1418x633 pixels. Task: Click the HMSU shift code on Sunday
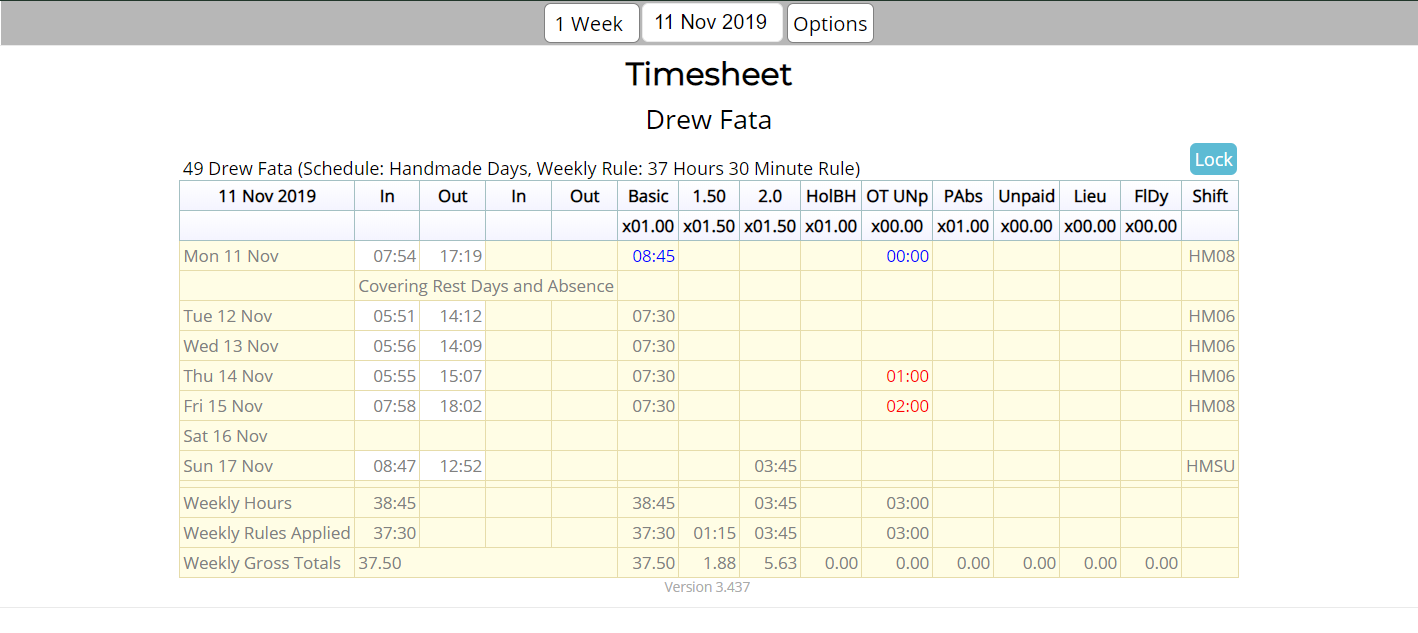tap(1210, 466)
